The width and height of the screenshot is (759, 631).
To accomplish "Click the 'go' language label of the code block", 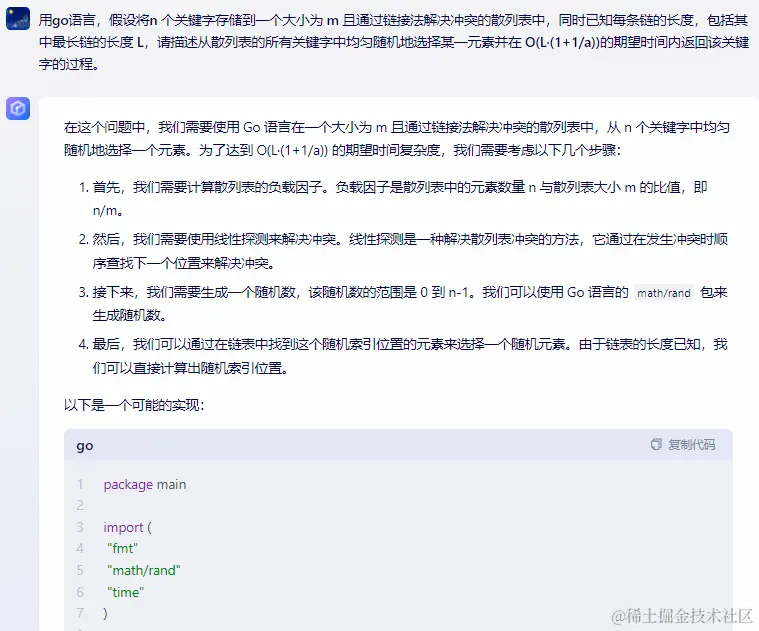I will point(85,446).
